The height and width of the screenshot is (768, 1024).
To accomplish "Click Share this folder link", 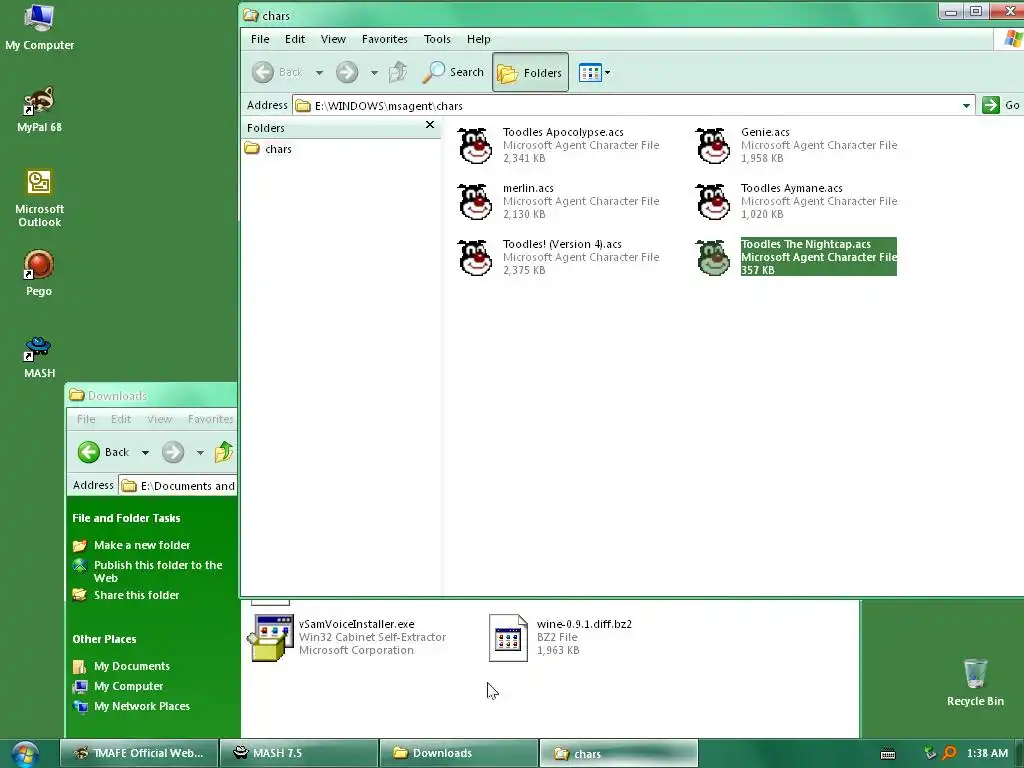I will 136,595.
